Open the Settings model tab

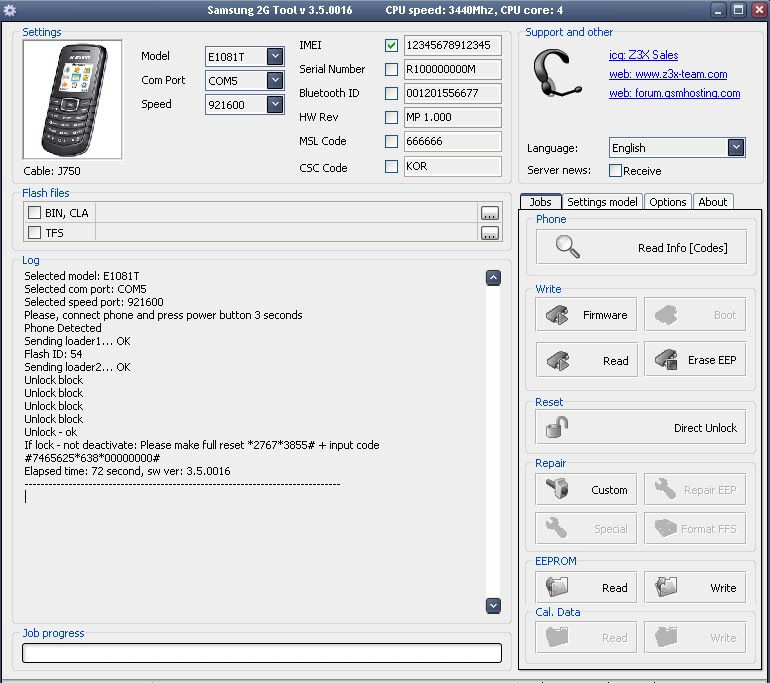click(602, 202)
